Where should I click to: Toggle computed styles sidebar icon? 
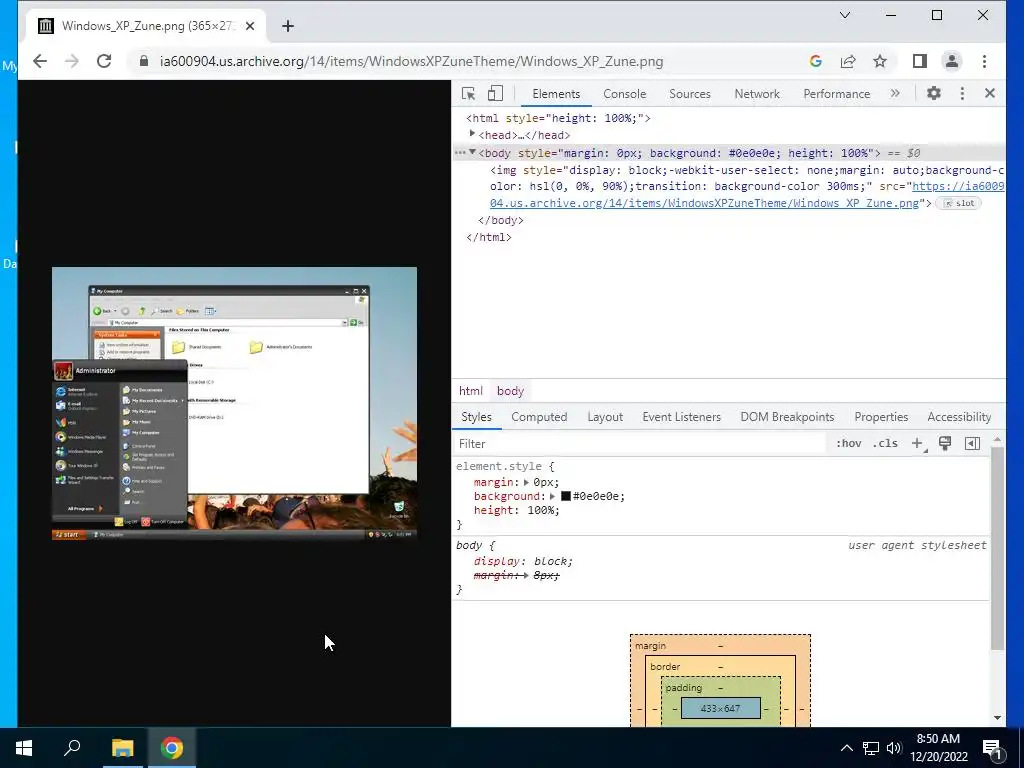point(972,443)
